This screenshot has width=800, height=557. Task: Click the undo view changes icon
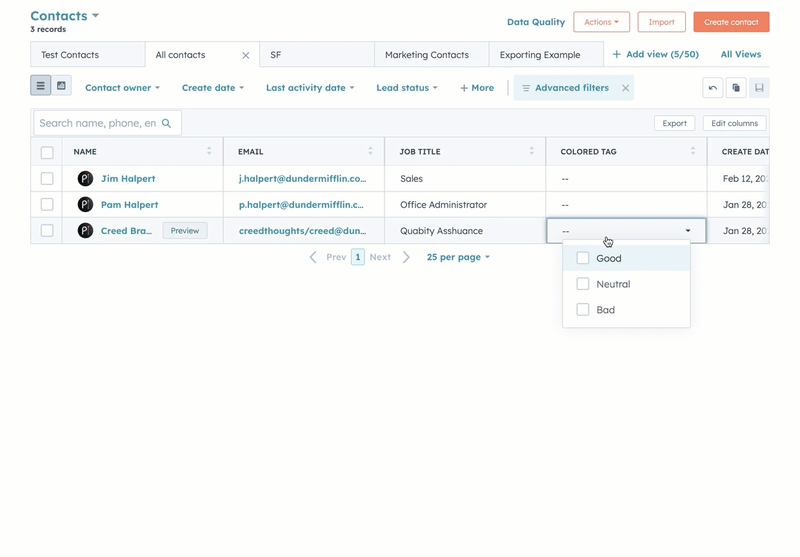coord(713,88)
